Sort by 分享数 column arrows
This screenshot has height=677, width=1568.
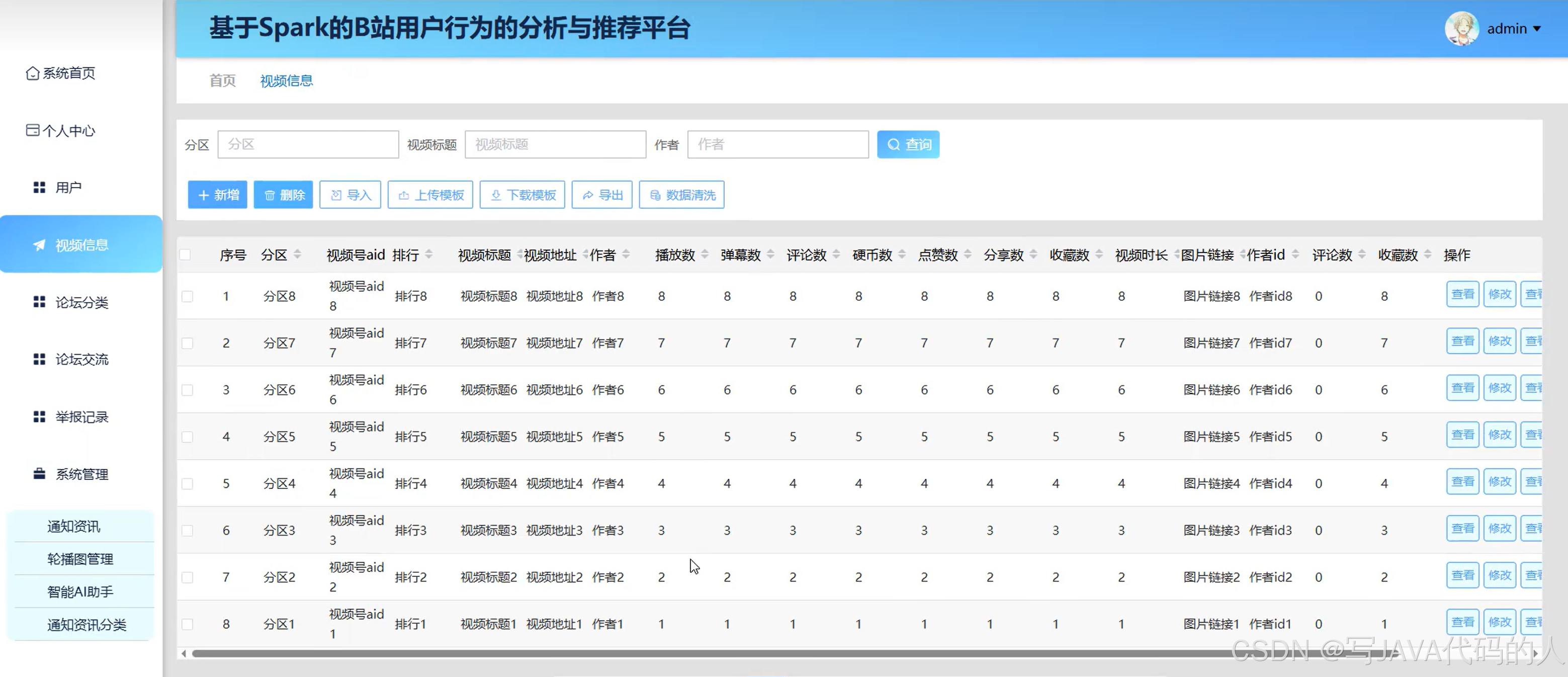coord(1033,255)
